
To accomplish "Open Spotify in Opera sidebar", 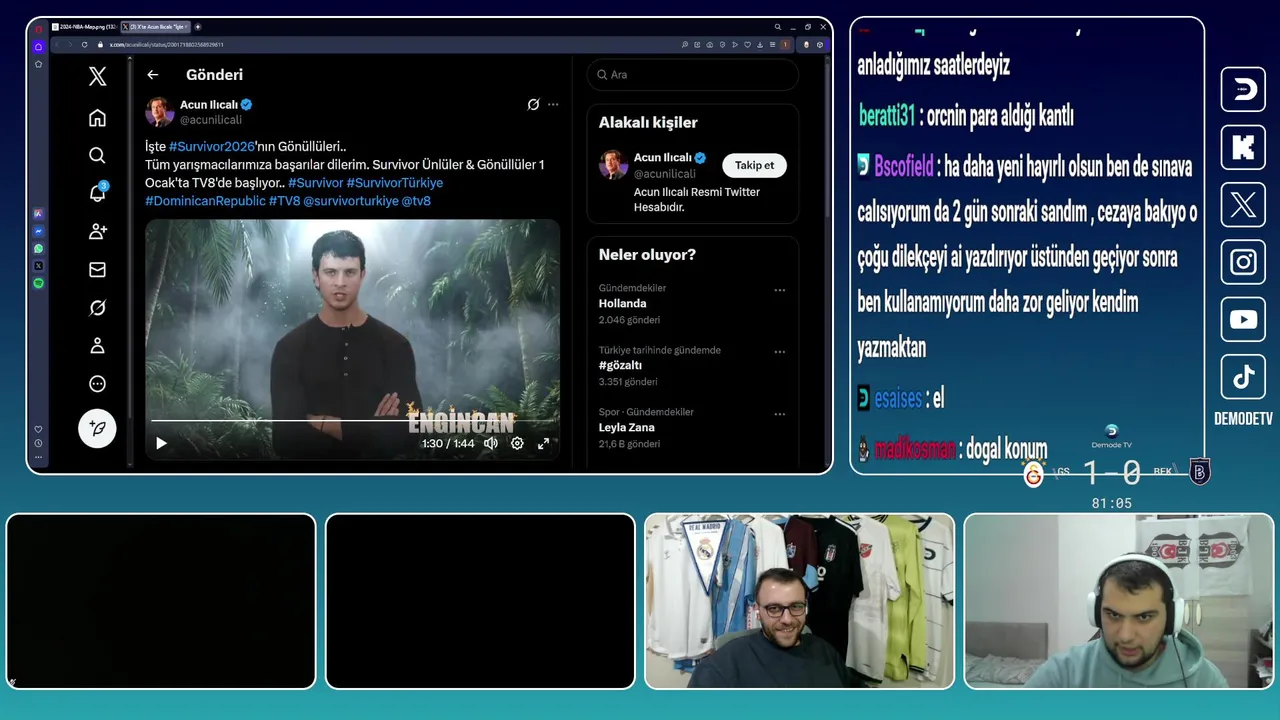I will pos(38,283).
